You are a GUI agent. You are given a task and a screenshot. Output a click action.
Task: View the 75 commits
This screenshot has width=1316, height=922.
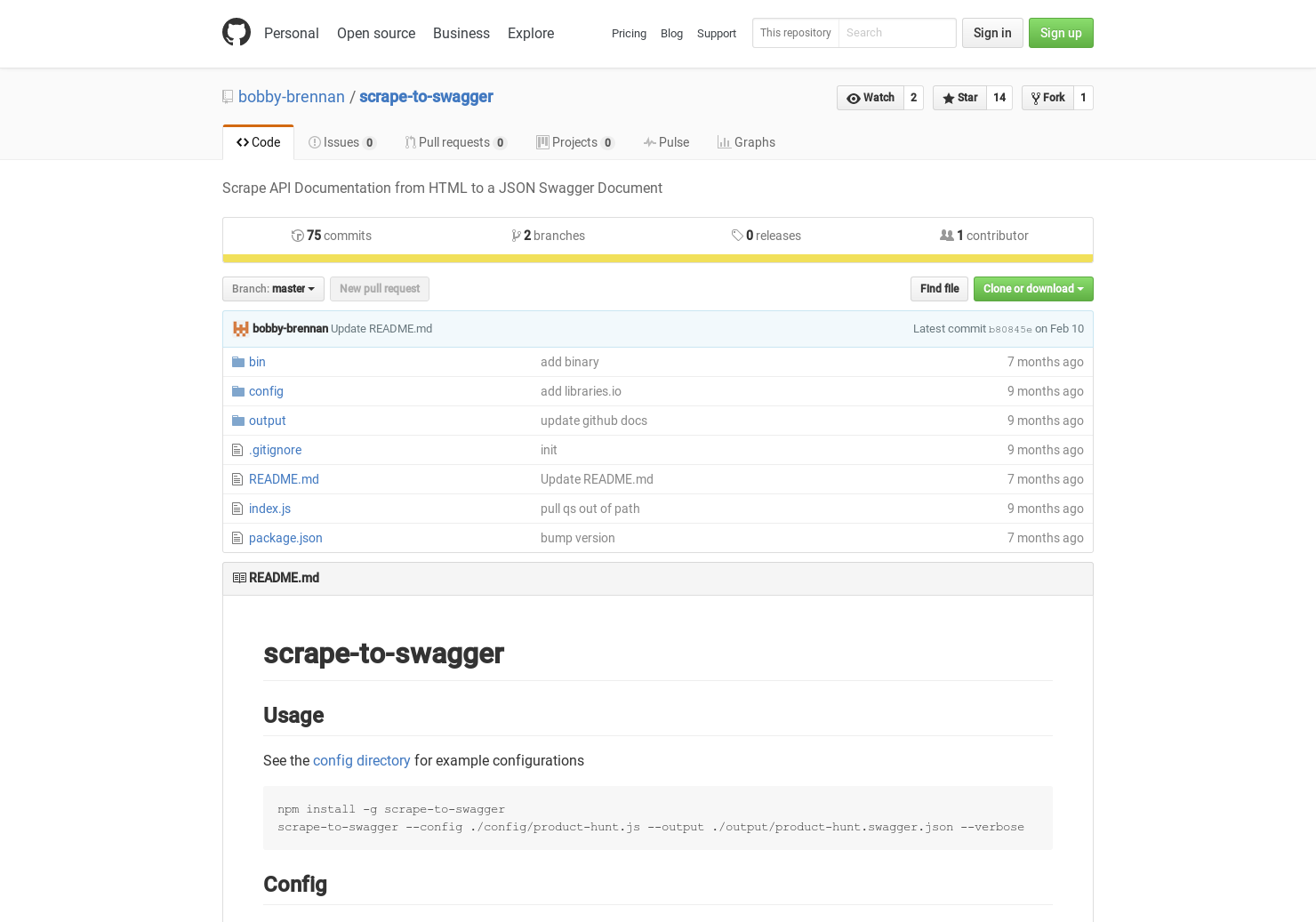tap(332, 236)
